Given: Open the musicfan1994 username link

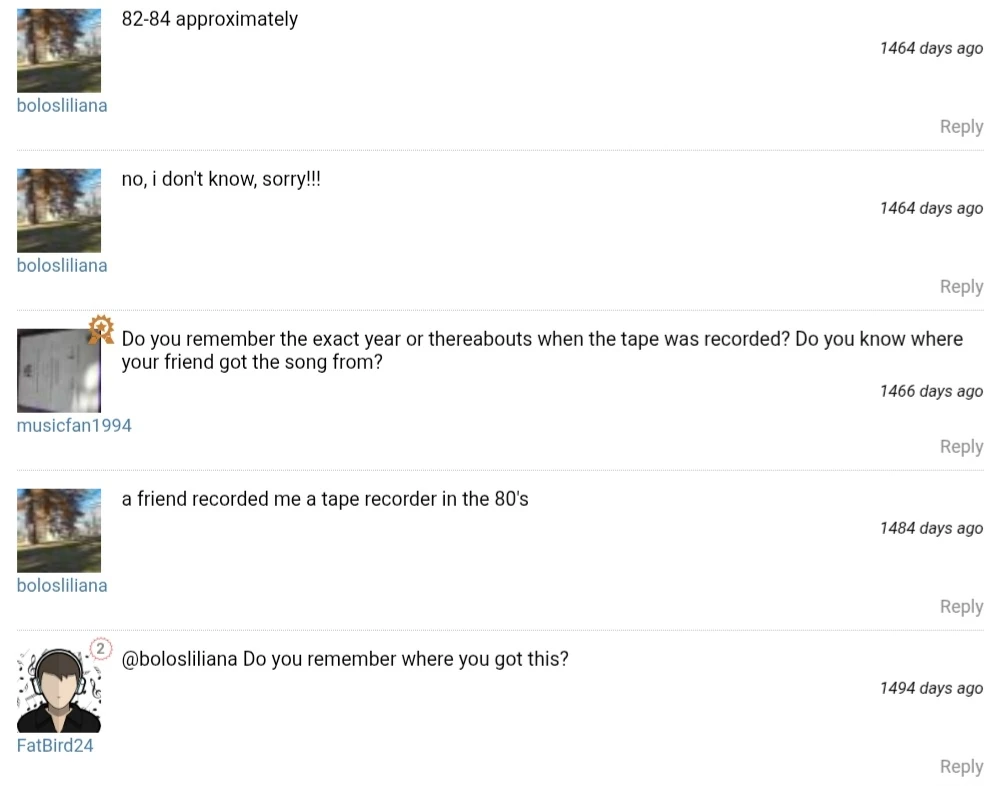Looking at the screenshot, I should [x=74, y=426].
